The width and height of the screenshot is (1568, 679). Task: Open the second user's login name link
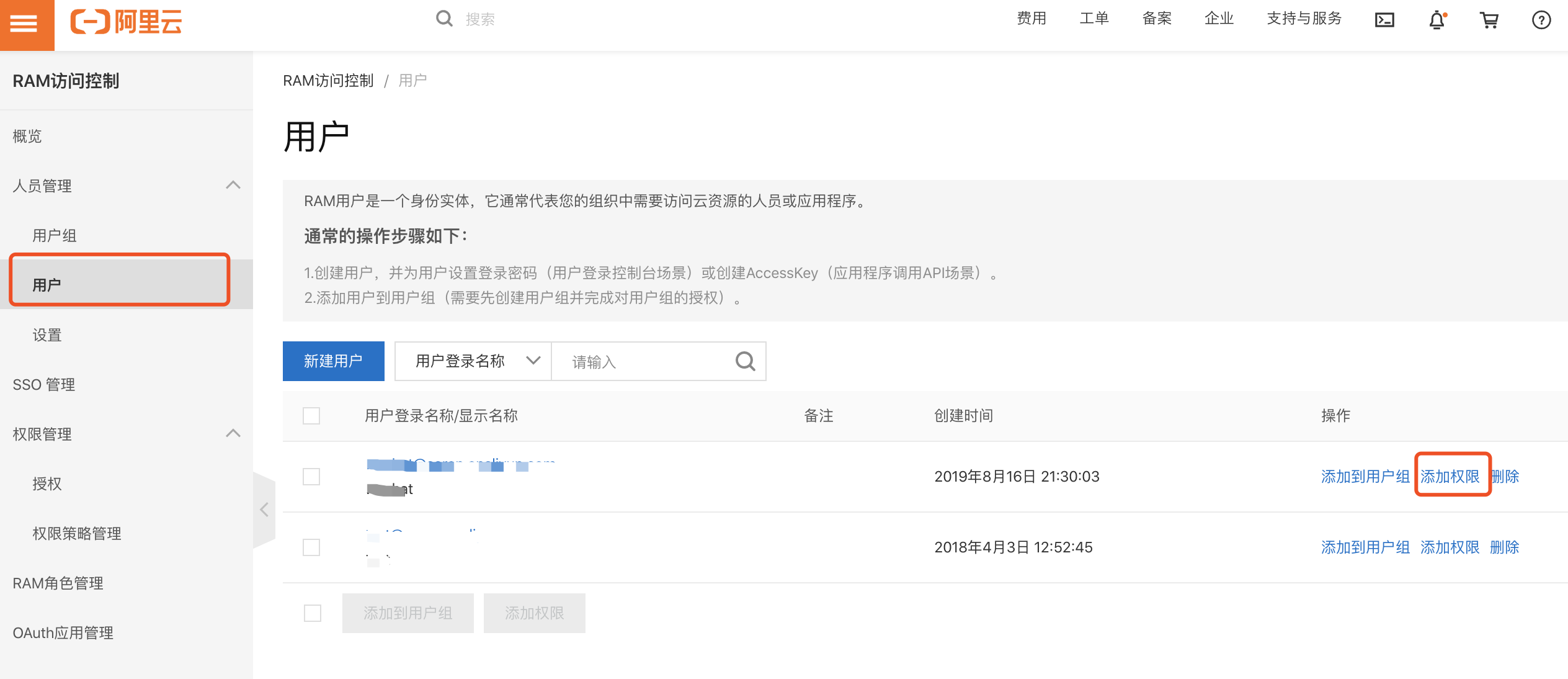[x=422, y=535]
